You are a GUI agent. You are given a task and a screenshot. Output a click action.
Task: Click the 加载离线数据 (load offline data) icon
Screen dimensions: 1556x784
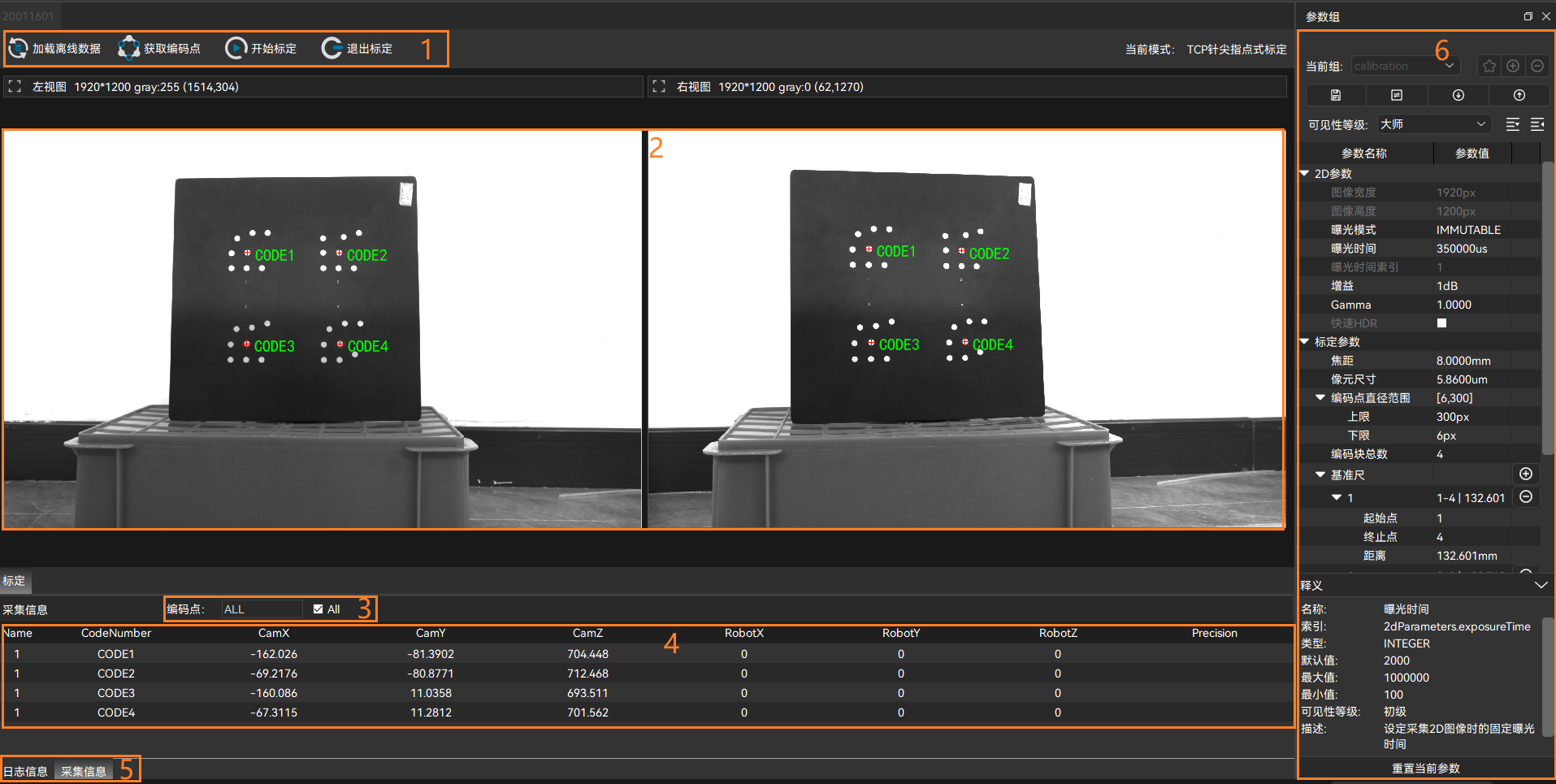(x=18, y=48)
